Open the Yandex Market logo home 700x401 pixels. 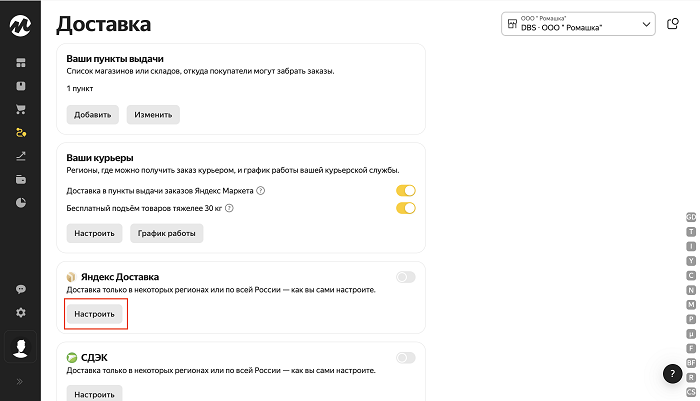(20, 22)
